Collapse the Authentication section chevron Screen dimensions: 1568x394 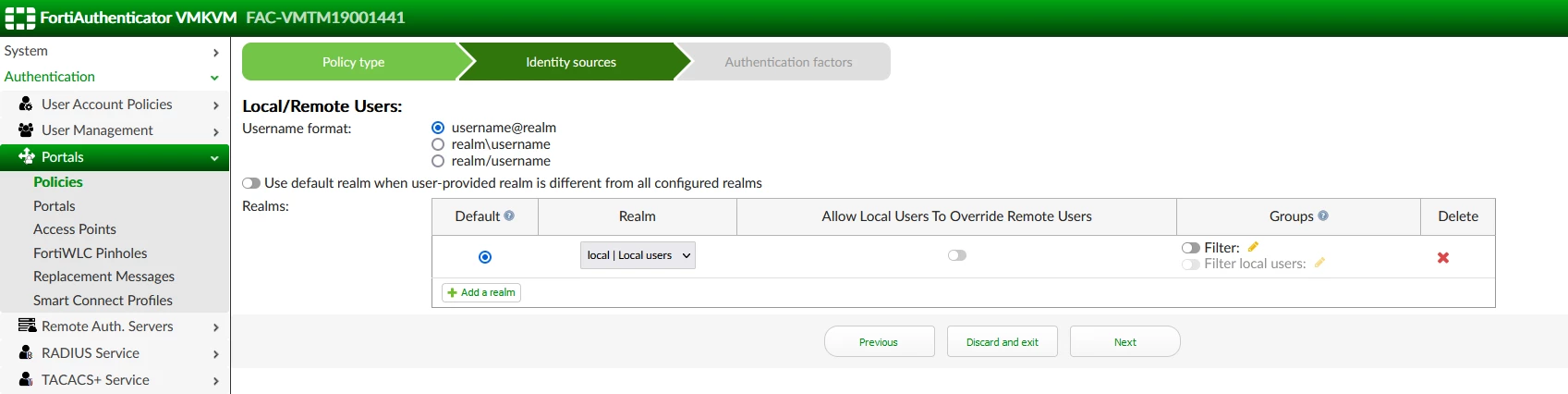[214, 78]
